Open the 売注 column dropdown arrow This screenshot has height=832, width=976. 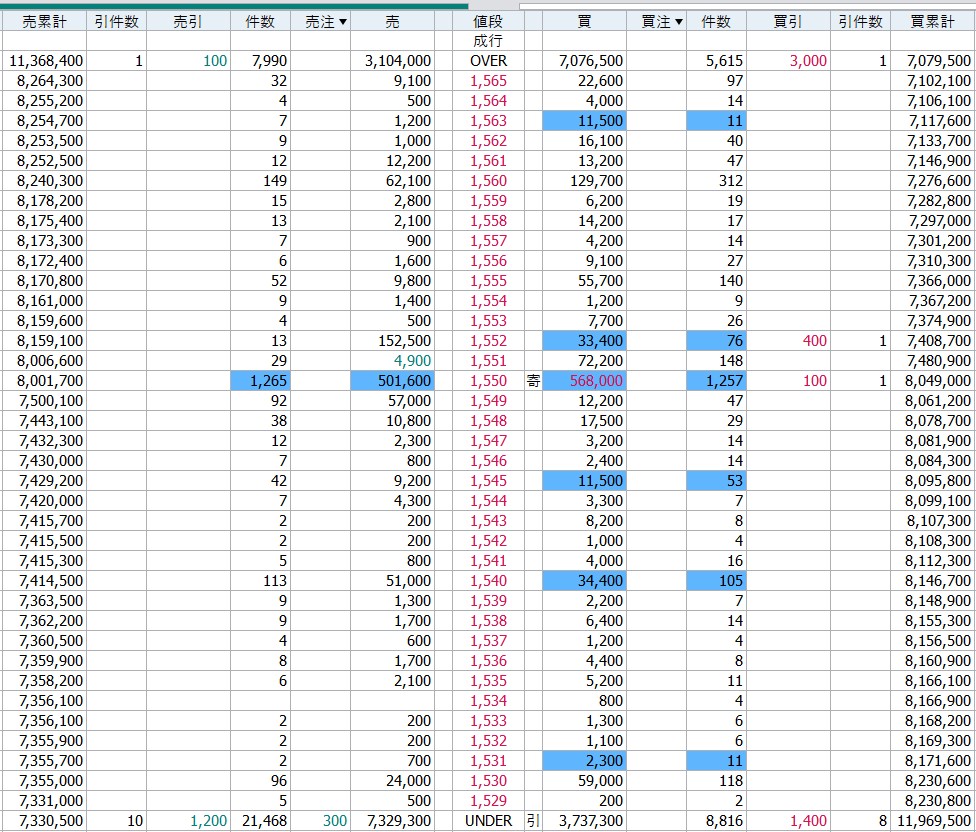342,22
